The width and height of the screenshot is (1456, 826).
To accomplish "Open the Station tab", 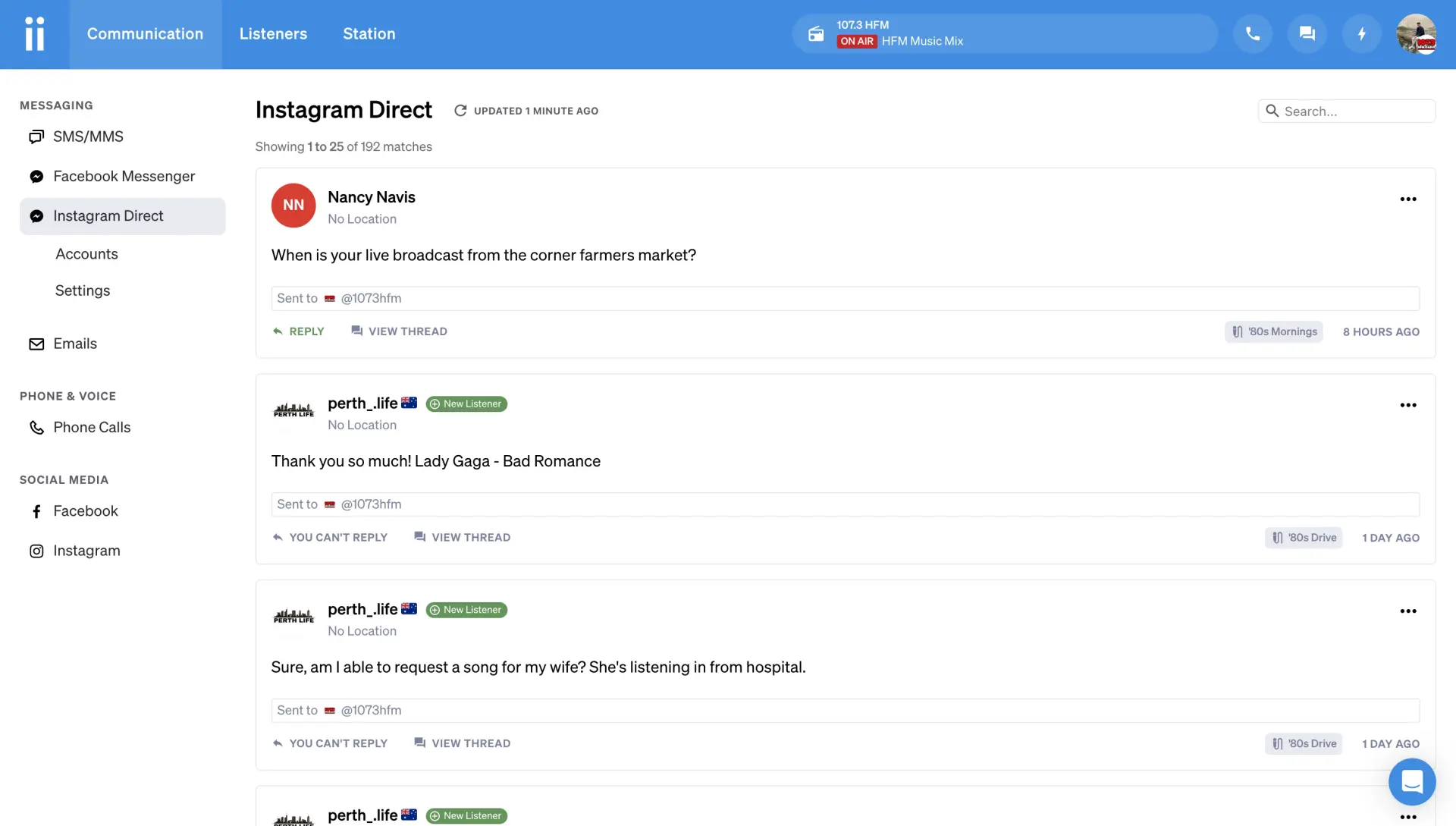I will pos(369,34).
